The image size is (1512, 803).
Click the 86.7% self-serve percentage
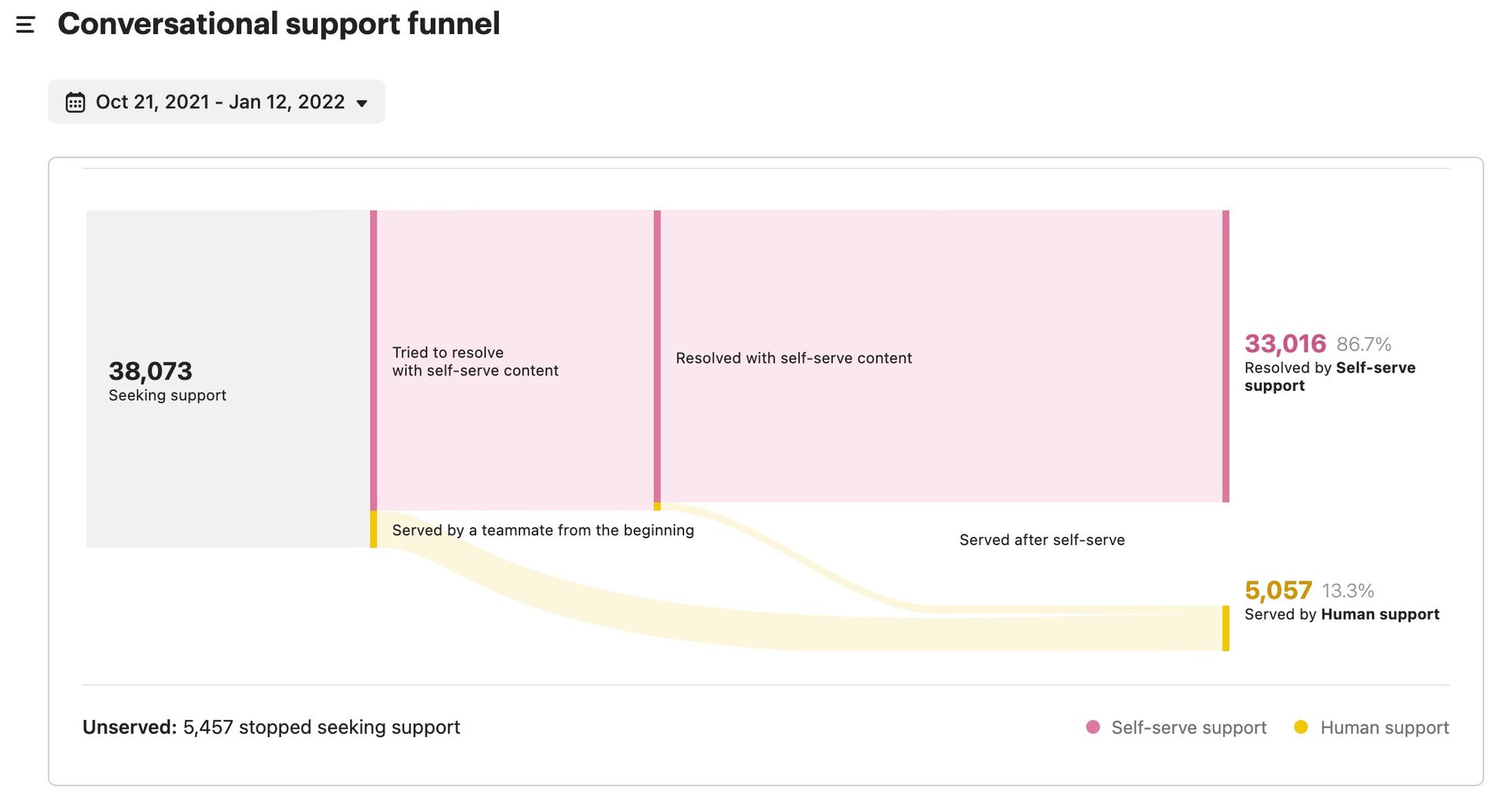(1364, 345)
